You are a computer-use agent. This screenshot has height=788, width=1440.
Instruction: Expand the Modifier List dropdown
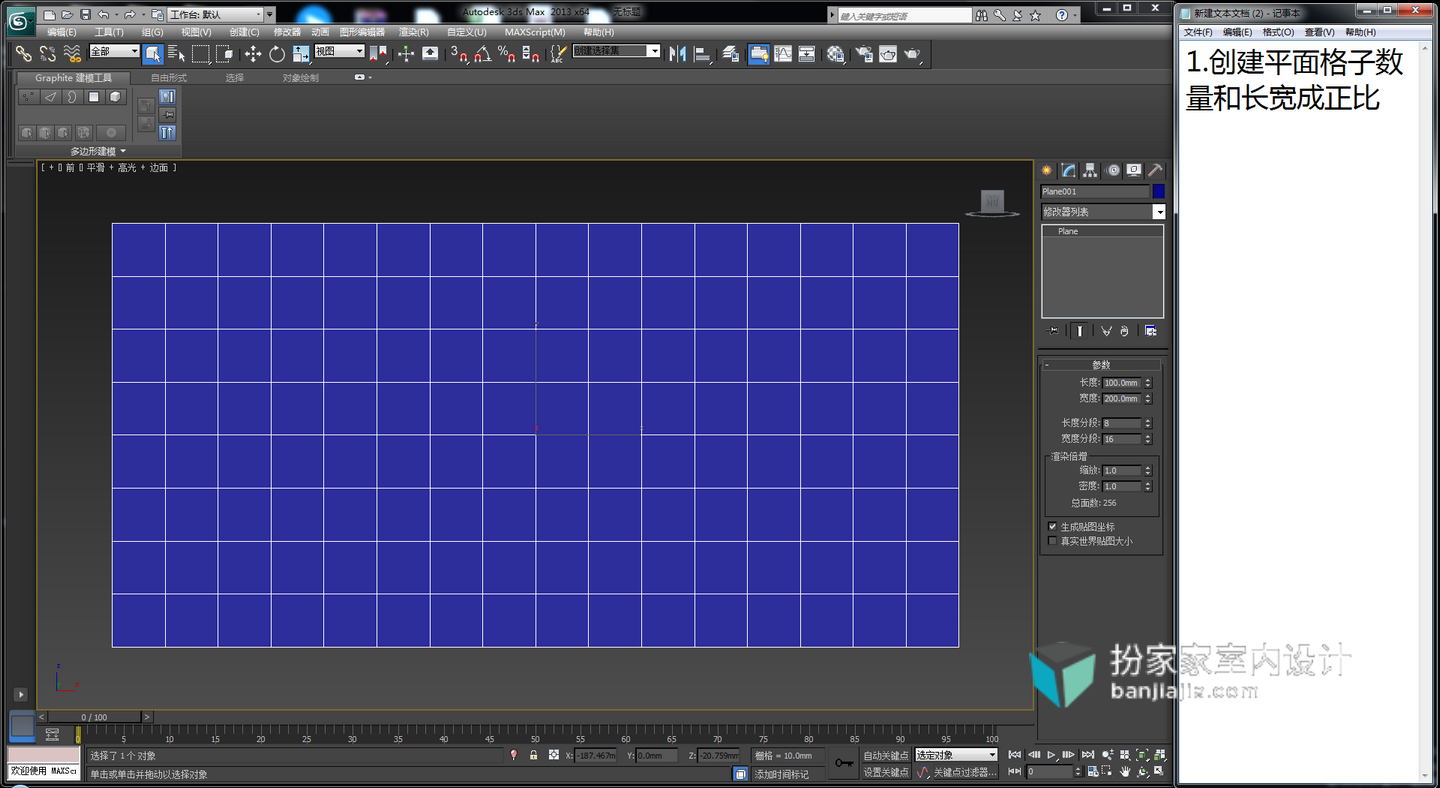coord(1103,212)
